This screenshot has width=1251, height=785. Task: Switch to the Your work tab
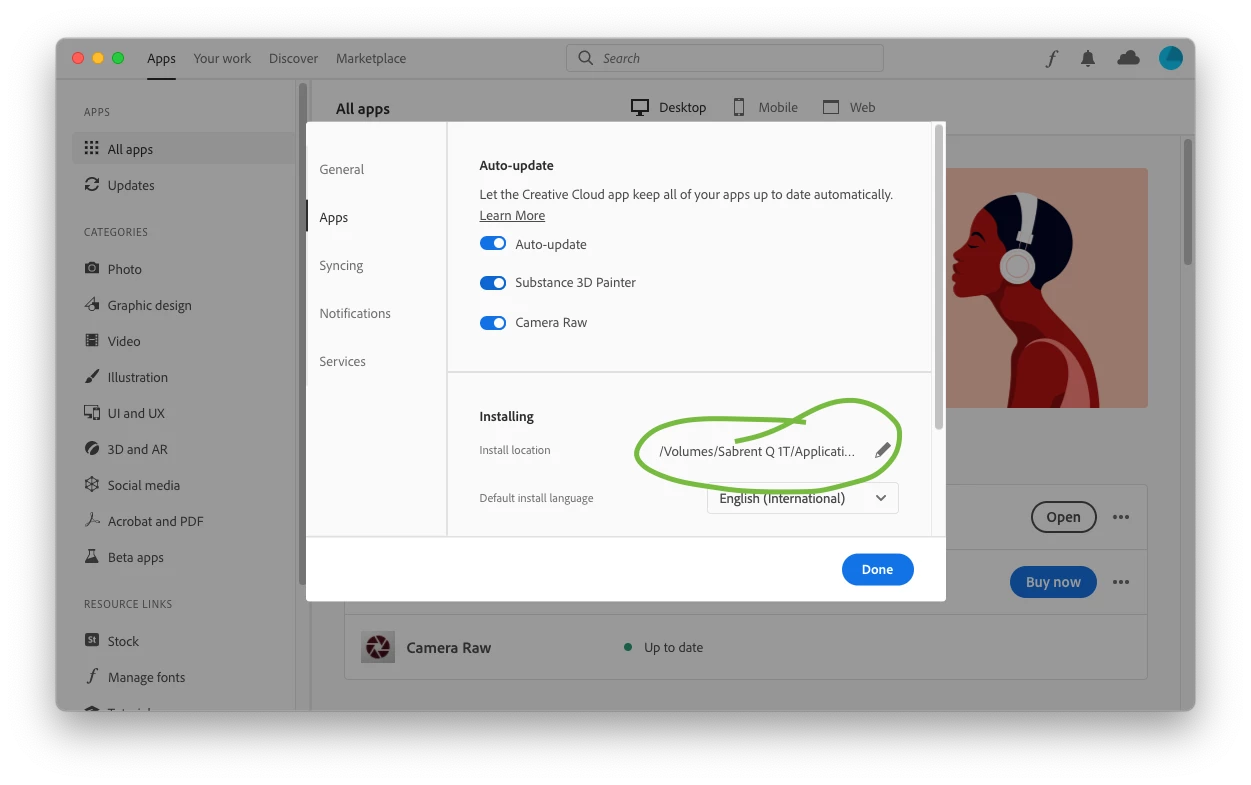pos(222,58)
